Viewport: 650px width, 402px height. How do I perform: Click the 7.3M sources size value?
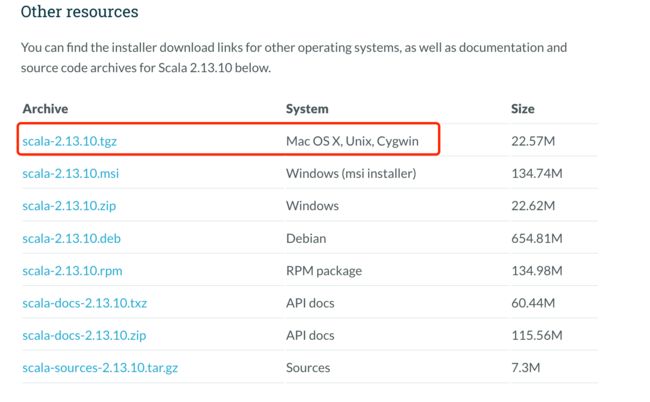click(526, 368)
